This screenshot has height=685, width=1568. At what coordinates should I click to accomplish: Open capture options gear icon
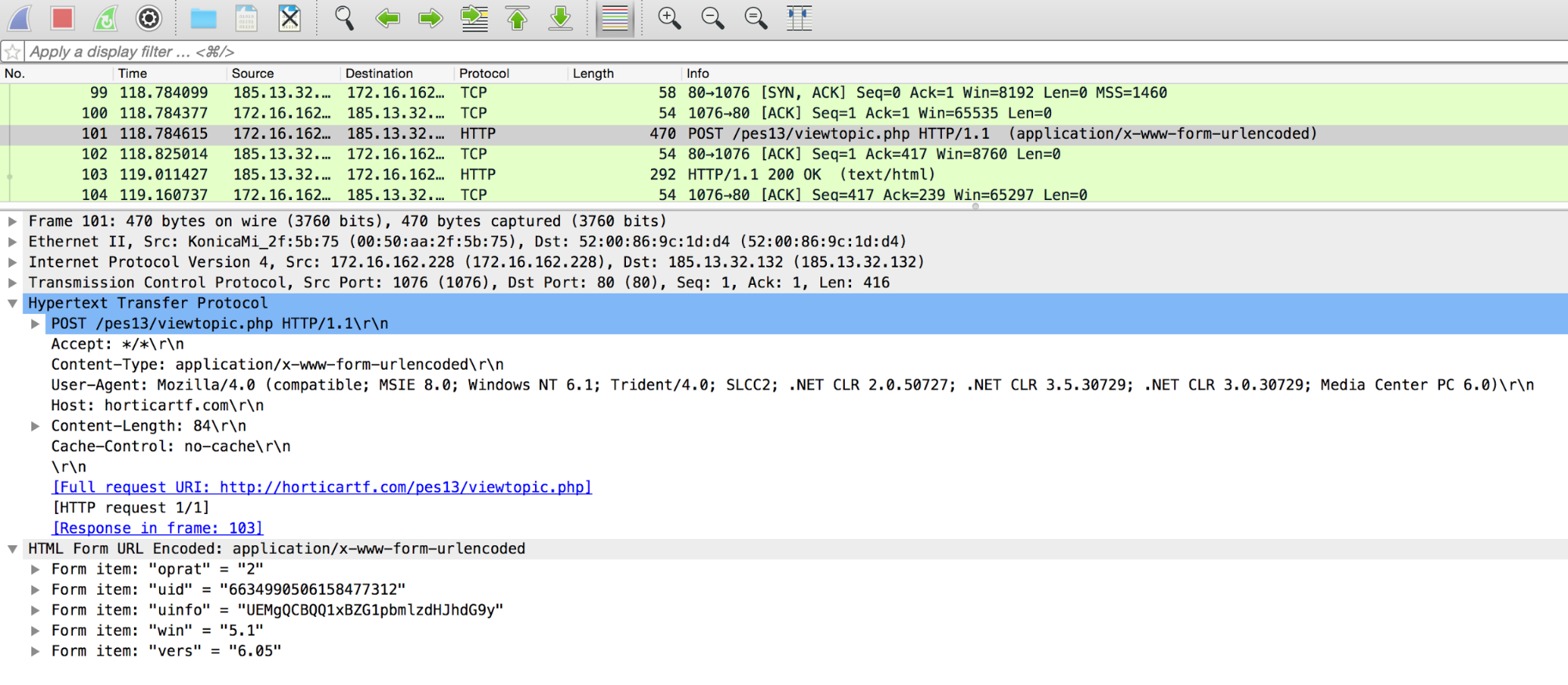point(148,17)
